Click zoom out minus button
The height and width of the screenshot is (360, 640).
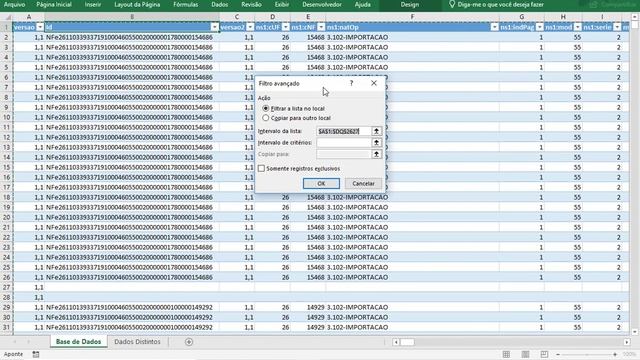click(558, 354)
